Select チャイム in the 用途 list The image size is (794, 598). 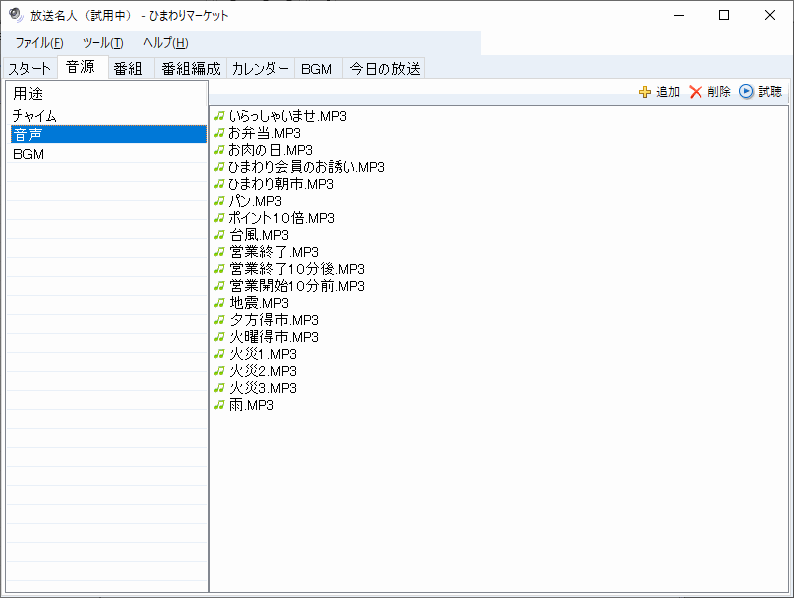tap(35, 116)
